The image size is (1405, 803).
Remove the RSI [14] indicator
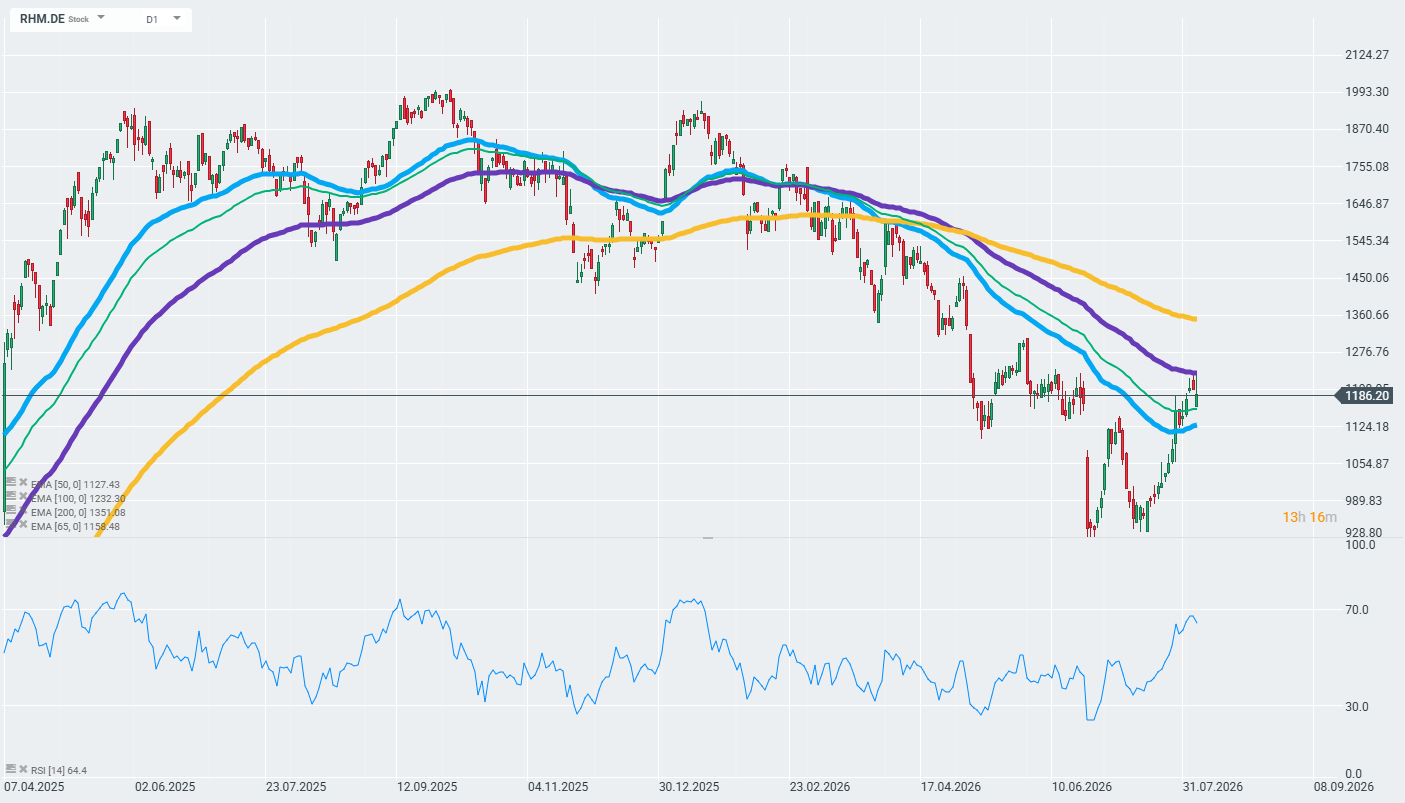coord(23,769)
